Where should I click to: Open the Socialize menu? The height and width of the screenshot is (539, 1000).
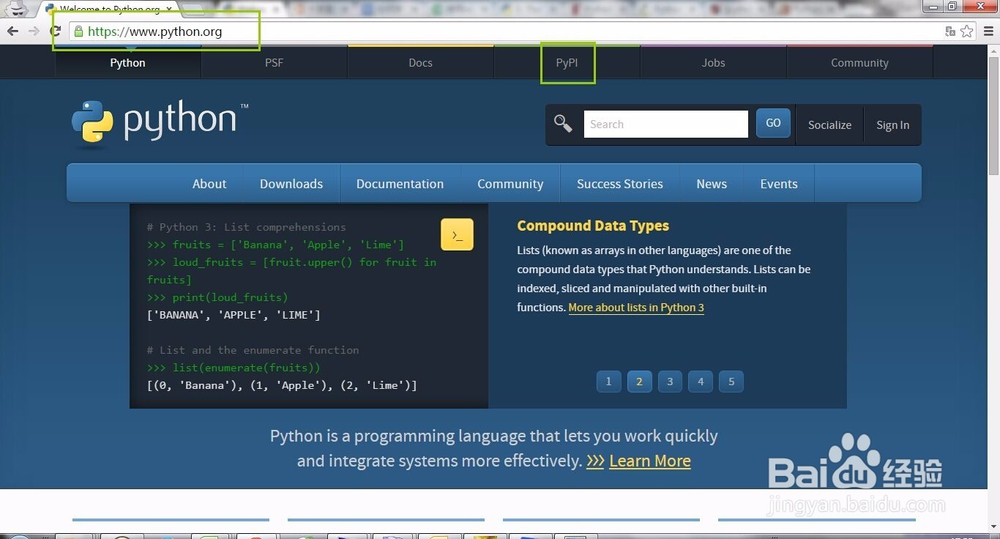829,125
